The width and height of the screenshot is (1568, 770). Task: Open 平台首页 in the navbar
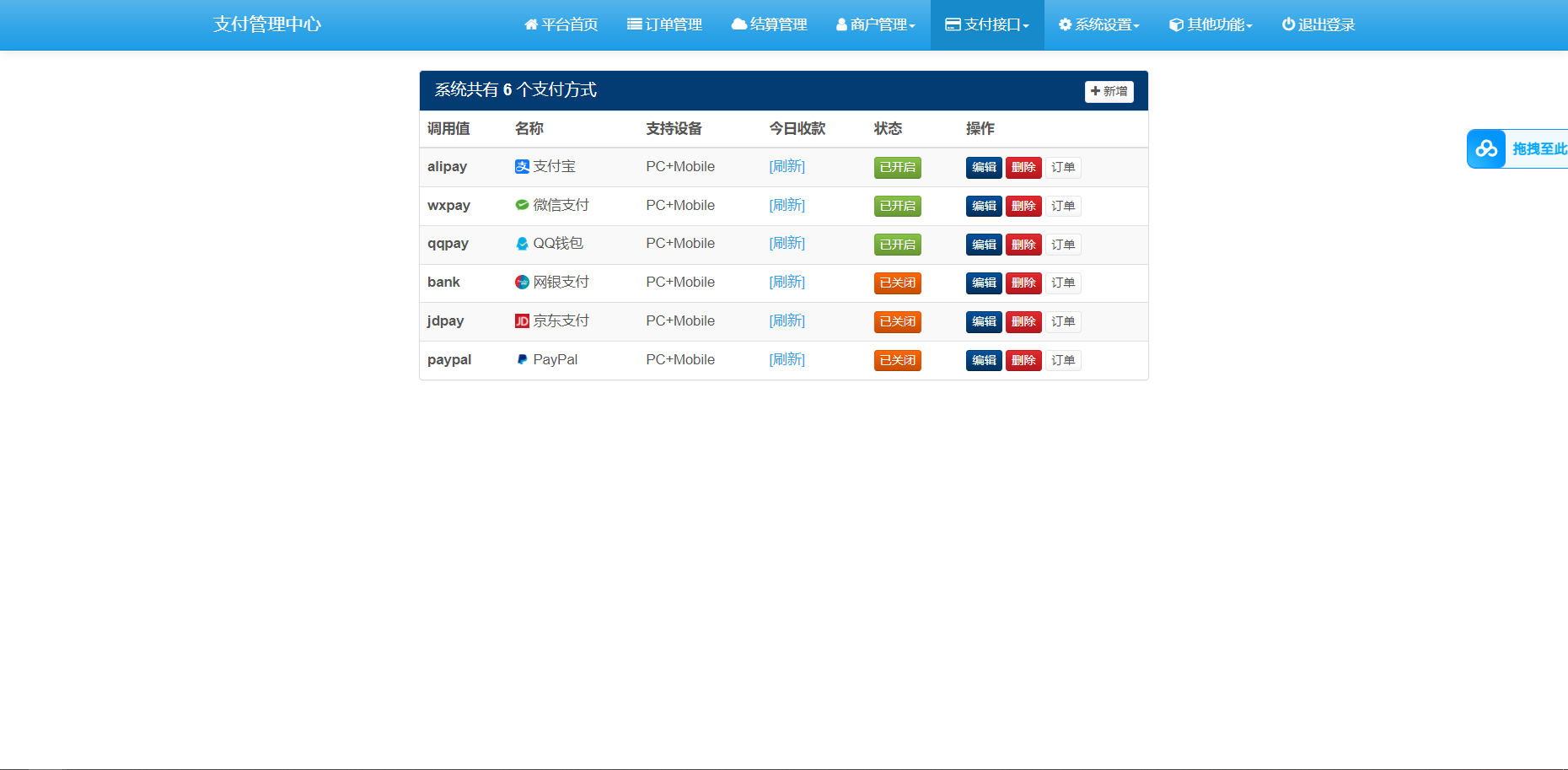561,25
